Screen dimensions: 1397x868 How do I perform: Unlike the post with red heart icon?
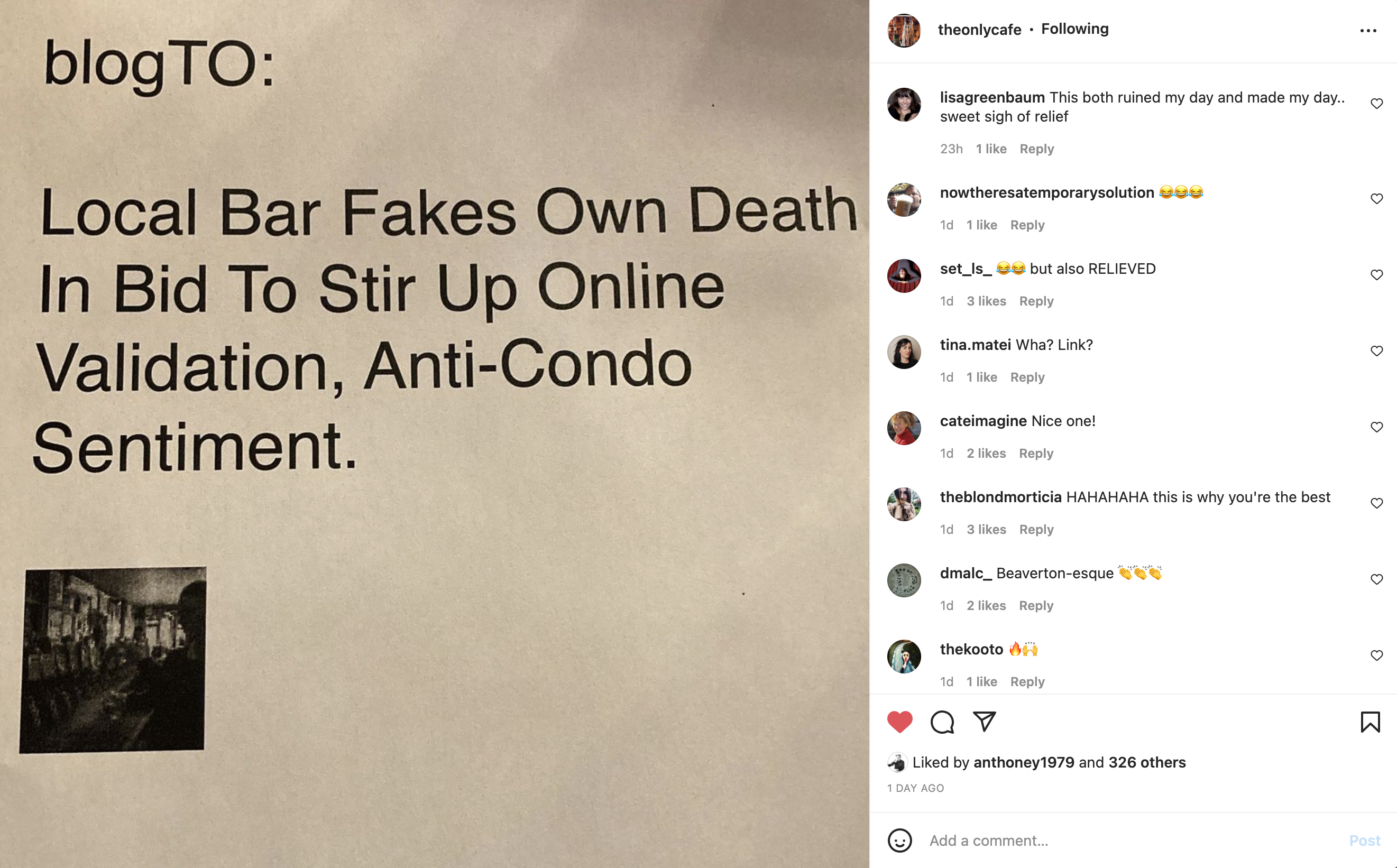(x=900, y=722)
